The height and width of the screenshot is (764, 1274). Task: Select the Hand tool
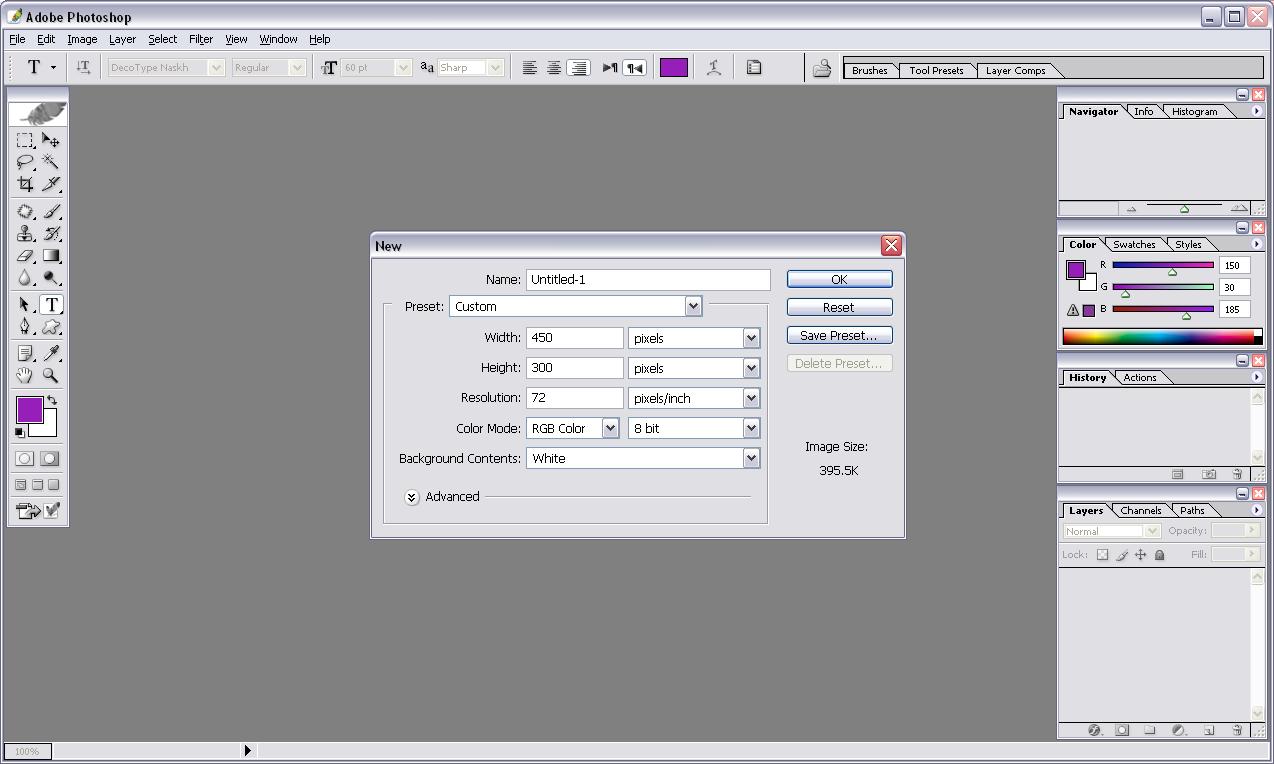coord(25,376)
